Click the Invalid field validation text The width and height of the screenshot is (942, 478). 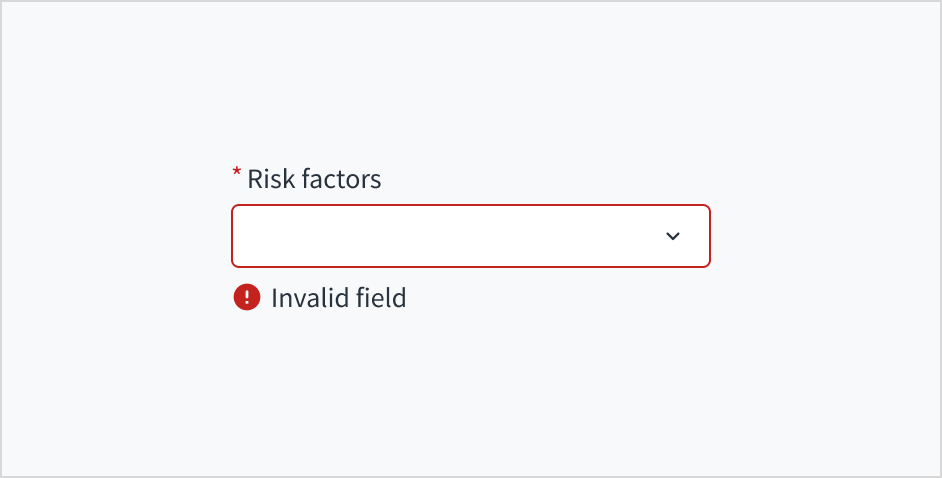tap(338, 297)
